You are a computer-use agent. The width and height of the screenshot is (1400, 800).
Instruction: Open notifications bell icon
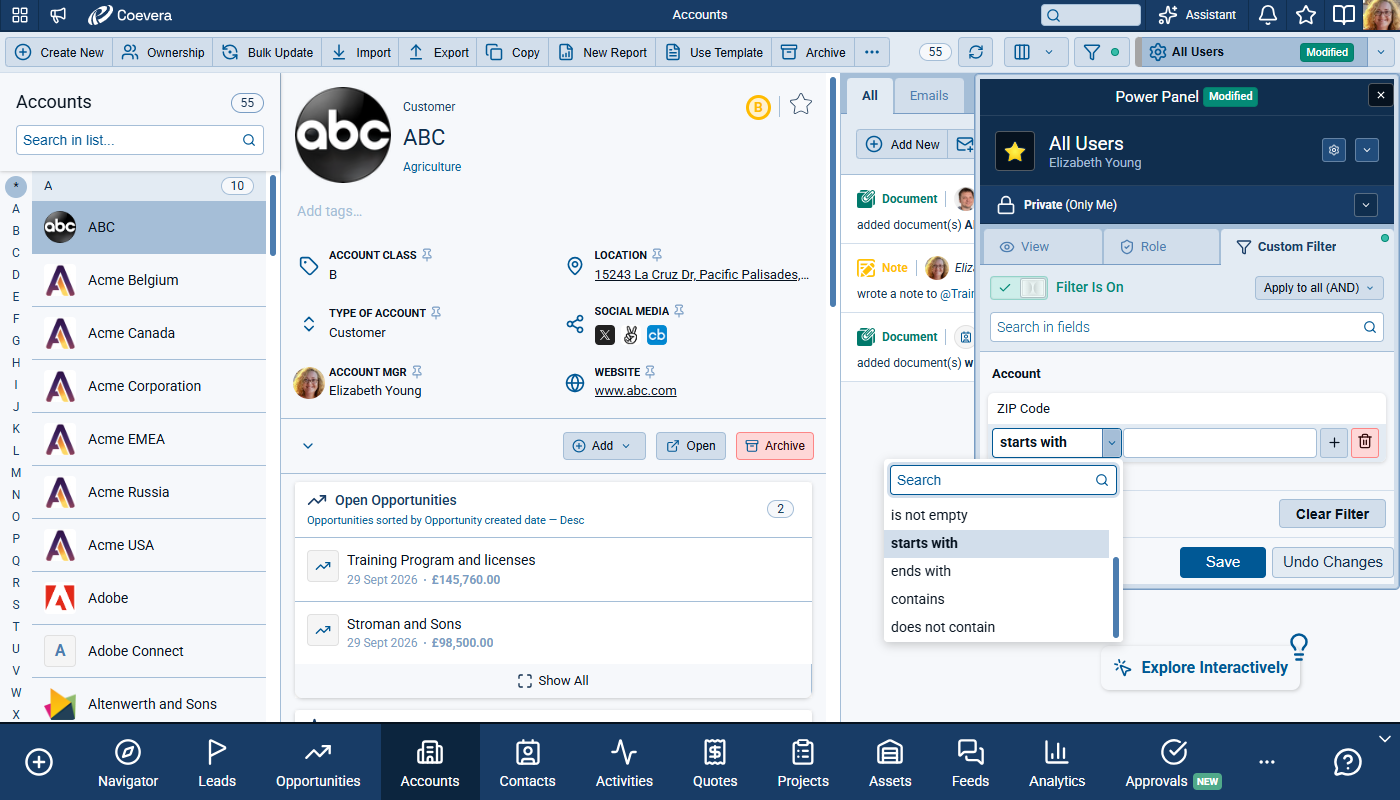pyautogui.click(x=1267, y=15)
